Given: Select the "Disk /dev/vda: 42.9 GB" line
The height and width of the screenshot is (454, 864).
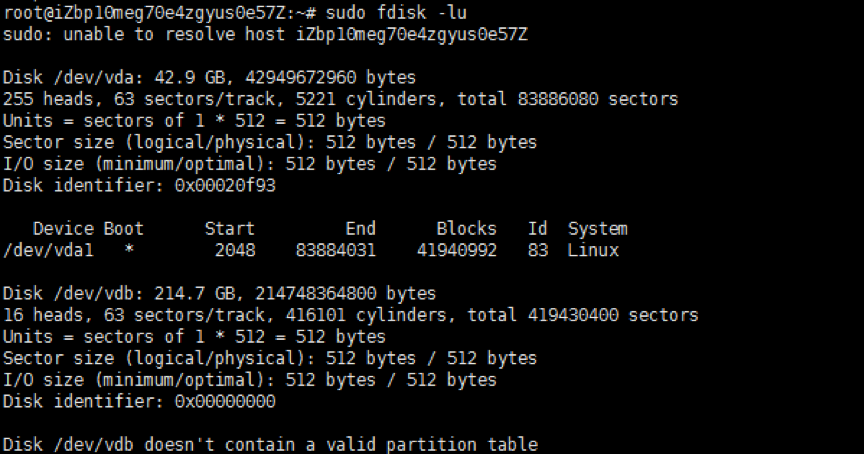Looking at the screenshot, I should (x=209, y=78).
